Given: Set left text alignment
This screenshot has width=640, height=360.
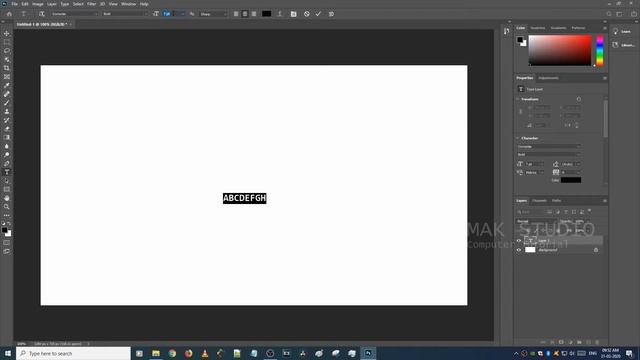Looking at the screenshot, I should 236,14.
